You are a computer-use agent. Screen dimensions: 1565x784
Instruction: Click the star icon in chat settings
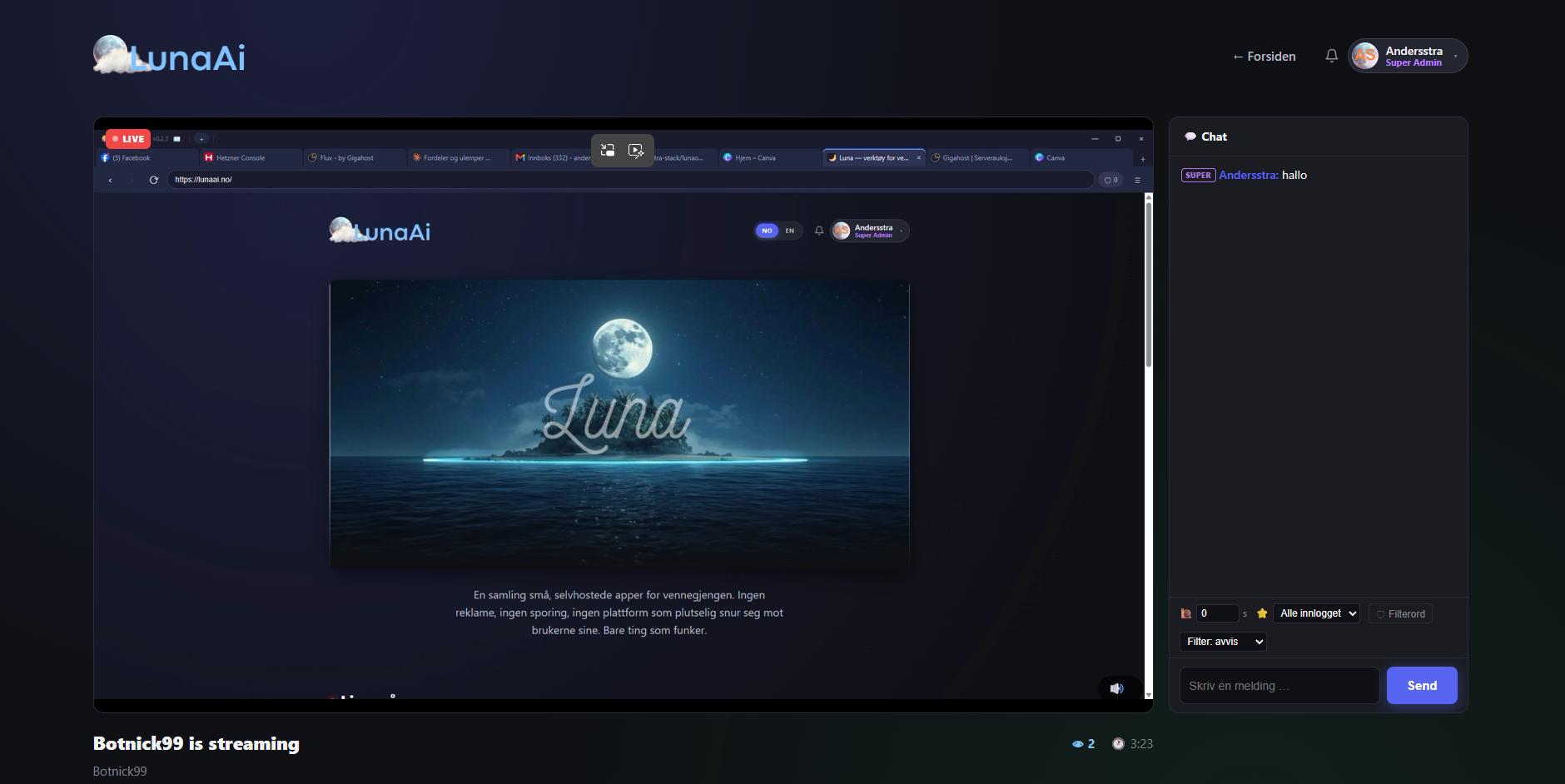pos(1262,613)
